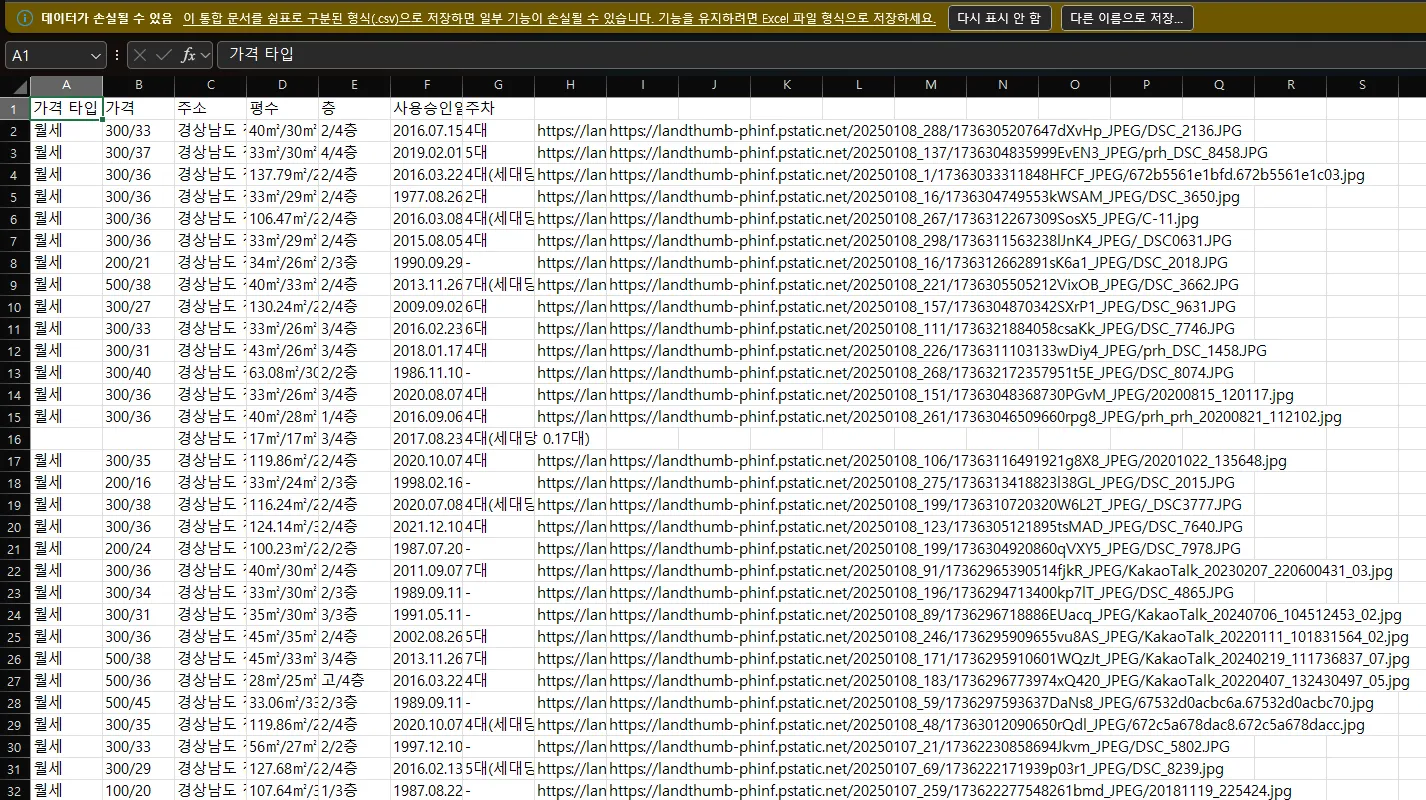Click the underlined CSV warning message link
The height and width of the screenshot is (800, 1426).
[x=559, y=18]
